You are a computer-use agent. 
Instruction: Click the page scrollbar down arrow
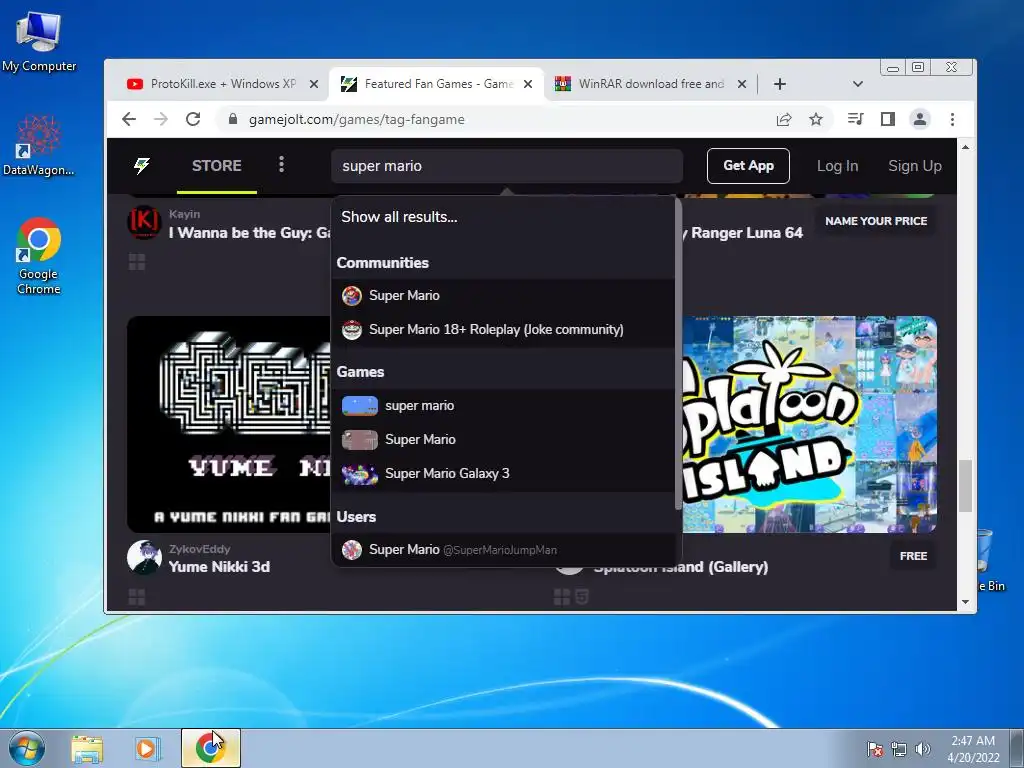pyautogui.click(x=965, y=602)
